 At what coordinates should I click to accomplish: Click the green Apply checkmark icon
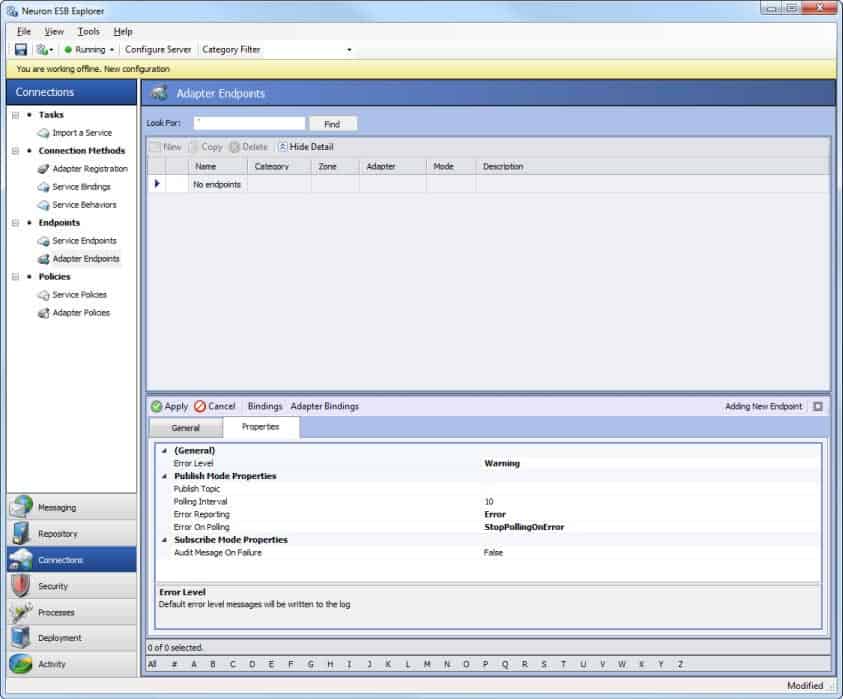point(156,406)
